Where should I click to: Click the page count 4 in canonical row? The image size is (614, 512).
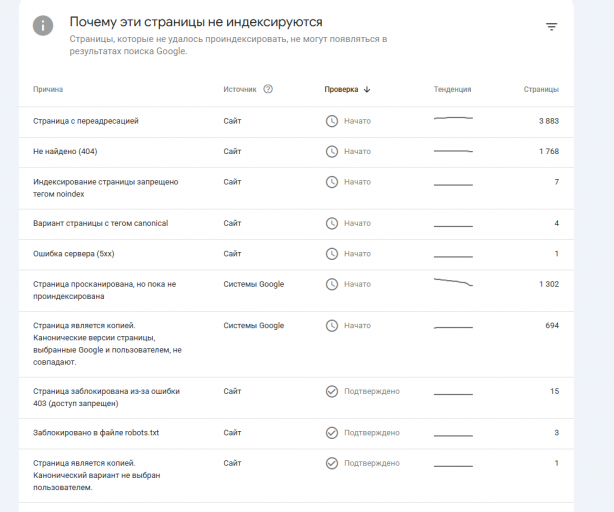coord(557,224)
